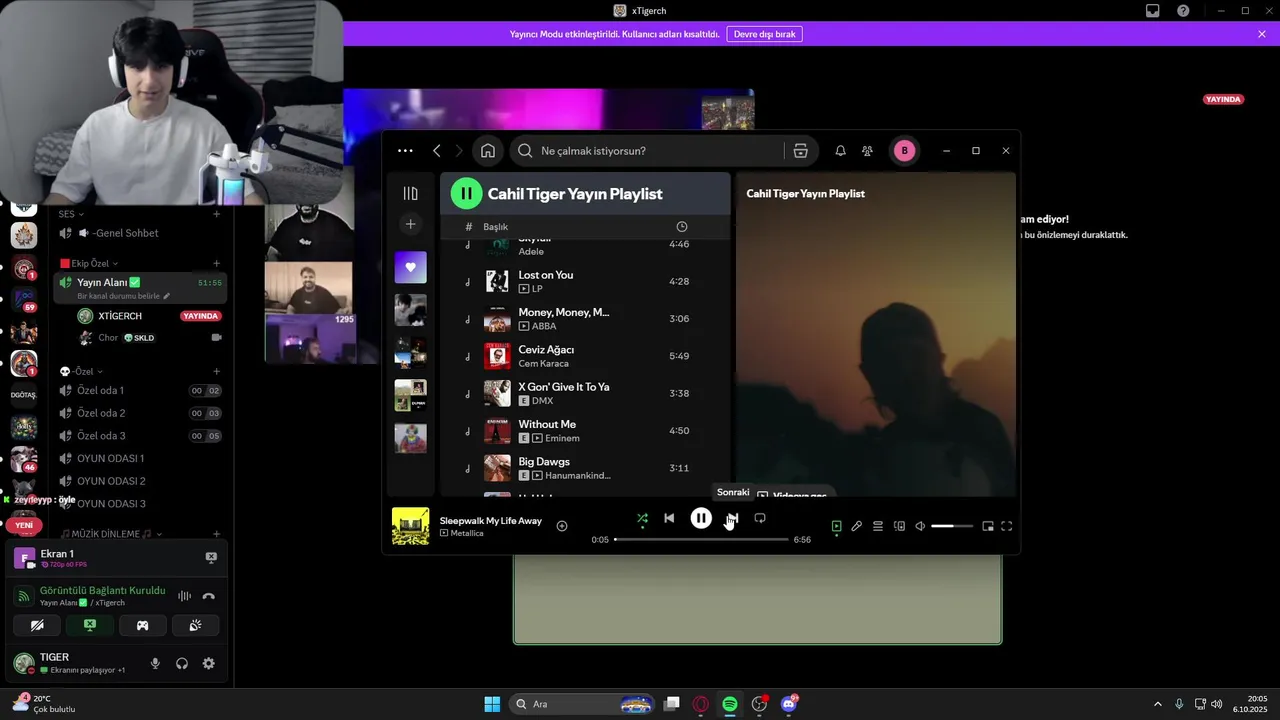Toggle shuffle in Spotify player
The height and width of the screenshot is (720, 1280).
point(642,518)
